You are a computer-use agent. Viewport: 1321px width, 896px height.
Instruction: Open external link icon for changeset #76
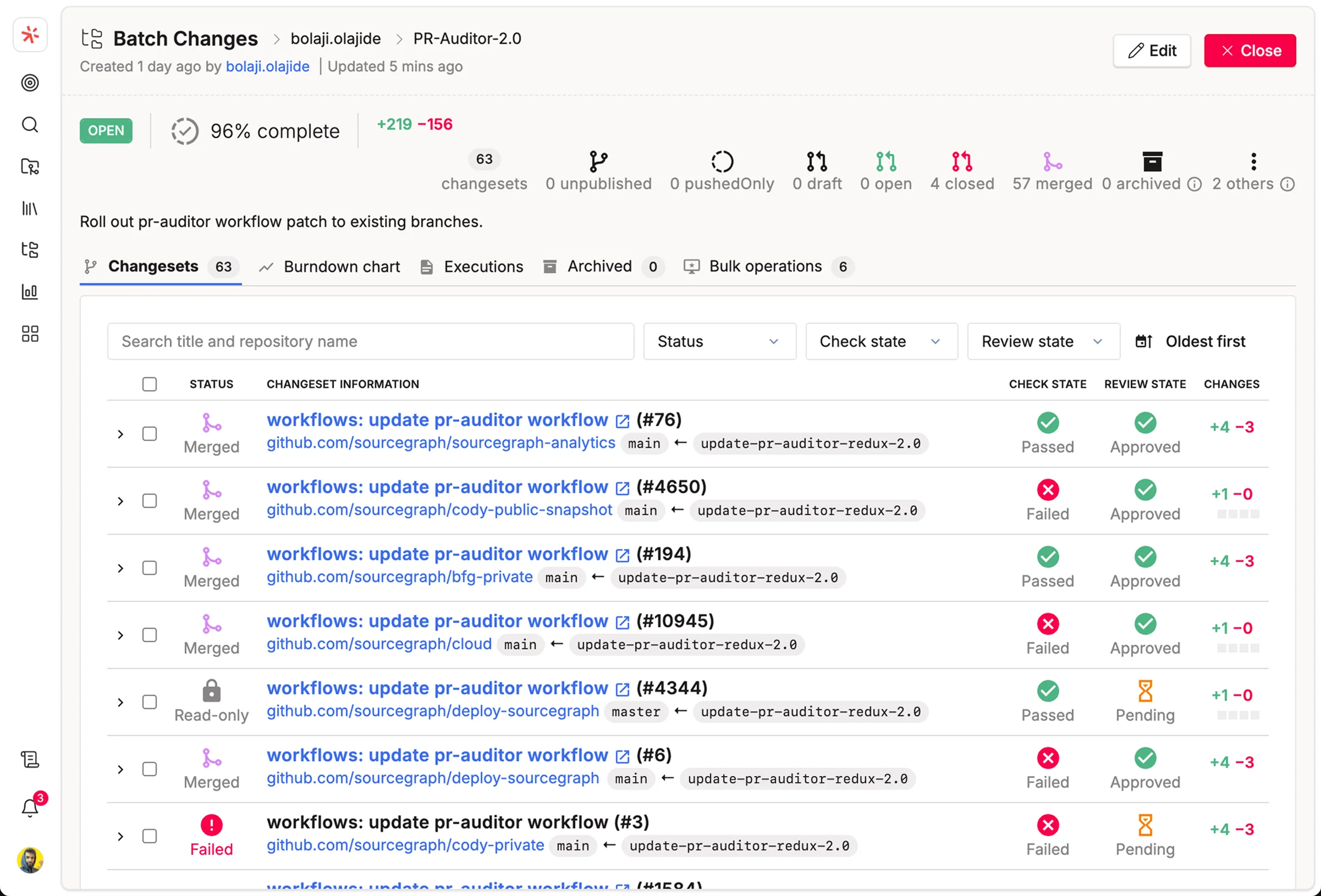[623, 421]
